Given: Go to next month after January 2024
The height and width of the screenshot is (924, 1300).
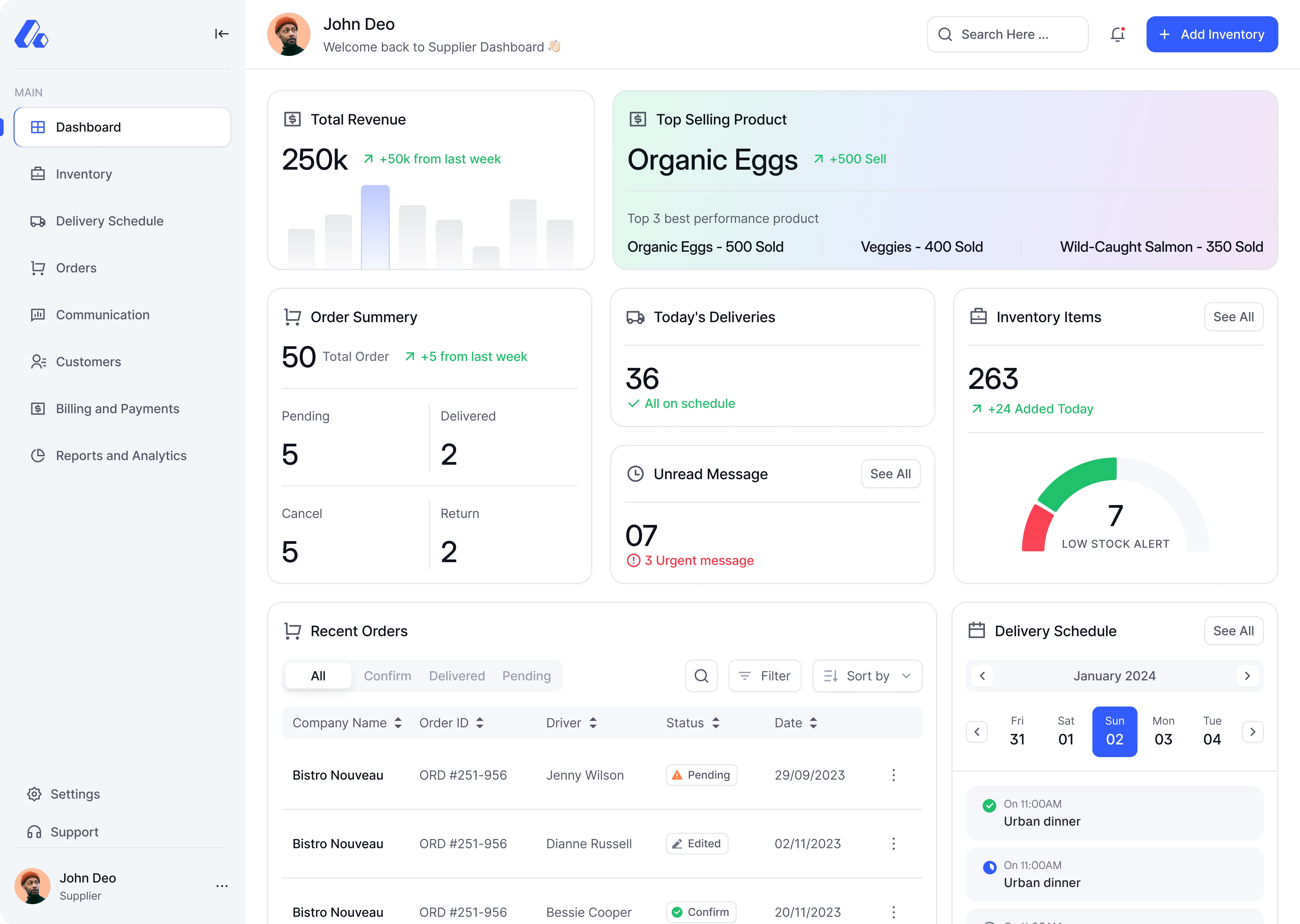Looking at the screenshot, I should coord(1247,676).
